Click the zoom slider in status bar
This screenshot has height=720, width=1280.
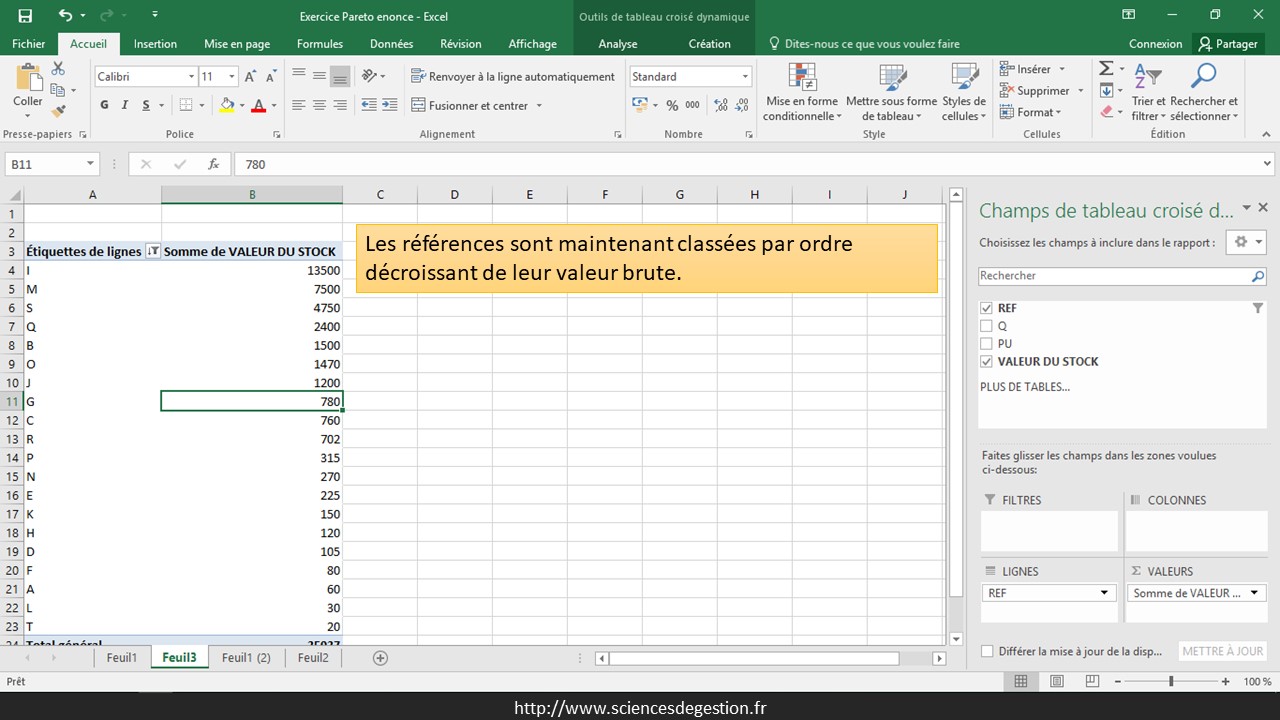click(x=1171, y=681)
